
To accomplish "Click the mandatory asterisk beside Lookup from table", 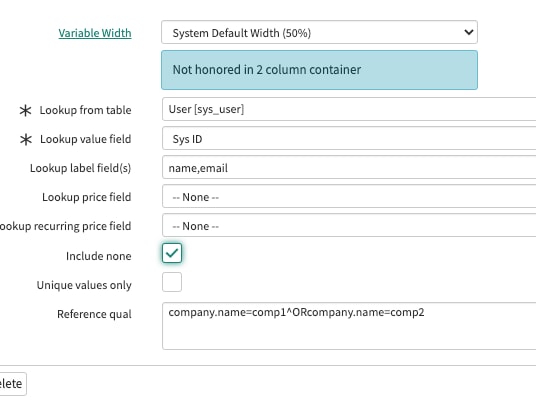I will [x=25, y=110].
